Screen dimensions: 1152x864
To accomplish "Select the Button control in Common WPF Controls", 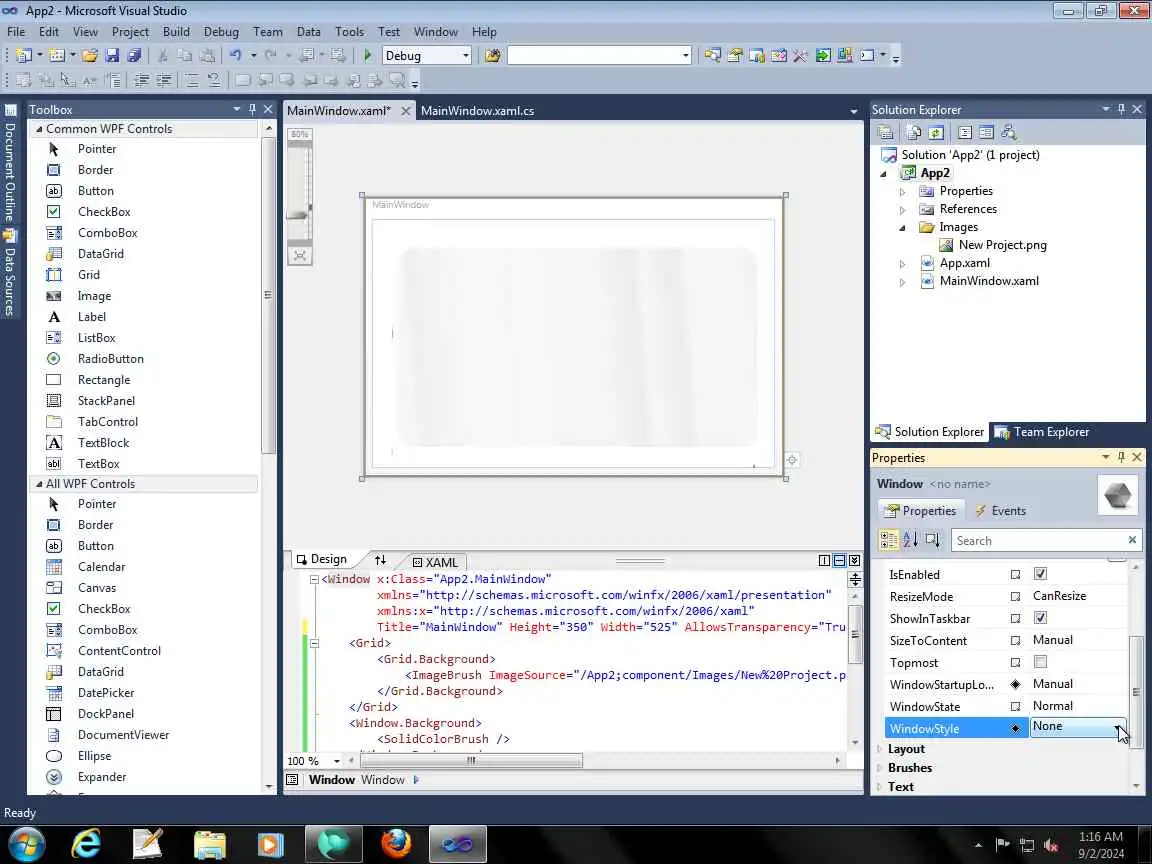I will coord(96,190).
